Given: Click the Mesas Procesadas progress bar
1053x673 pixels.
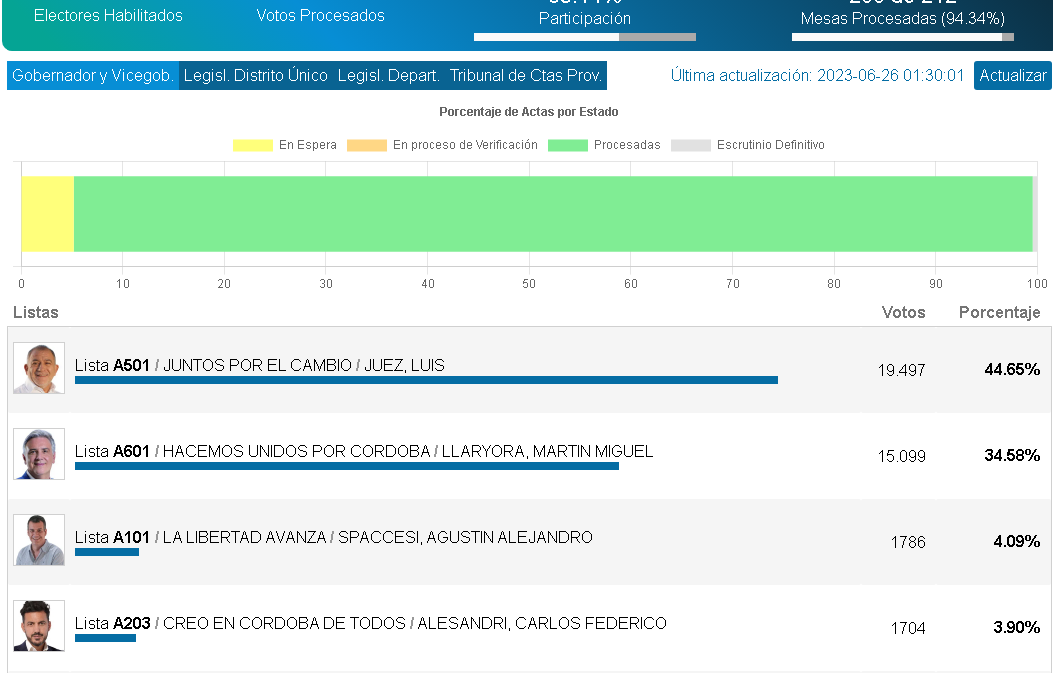Looking at the screenshot, I should click(902, 37).
